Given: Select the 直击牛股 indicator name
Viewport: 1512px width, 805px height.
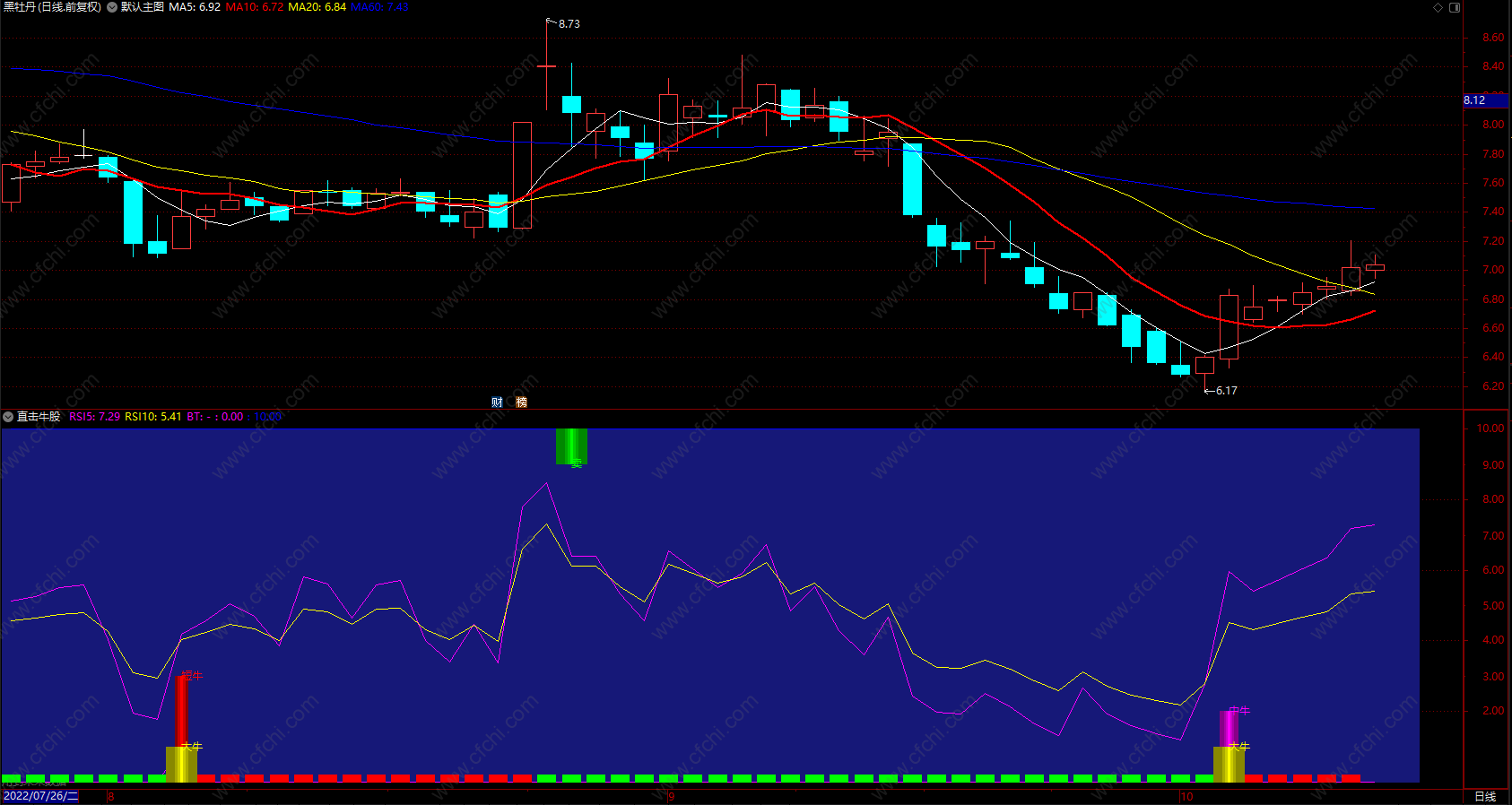Looking at the screenshot, I should pyautogui.click(x=39, y=417).
